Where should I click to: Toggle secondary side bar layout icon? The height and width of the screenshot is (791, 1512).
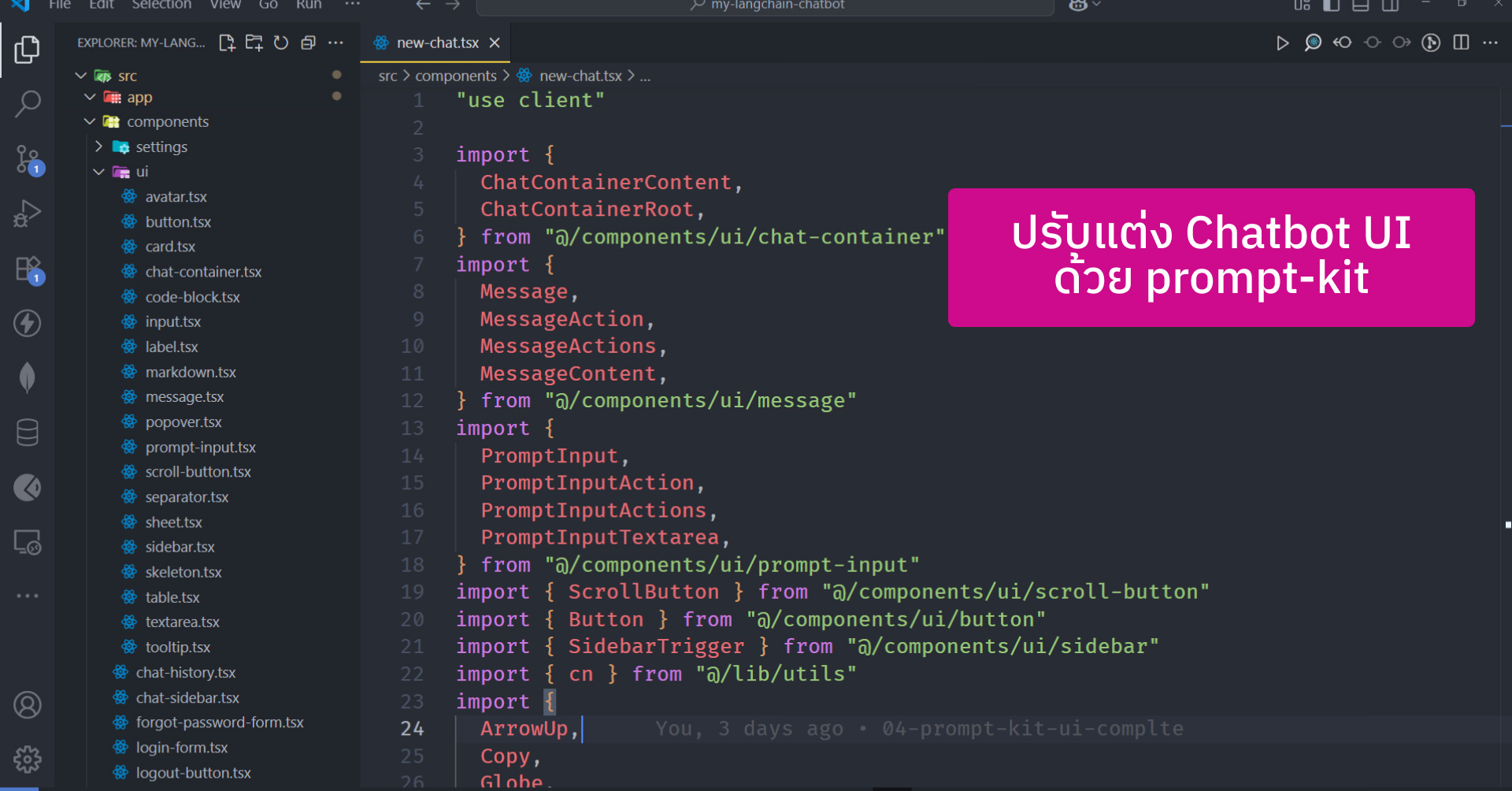[1391, 5]
